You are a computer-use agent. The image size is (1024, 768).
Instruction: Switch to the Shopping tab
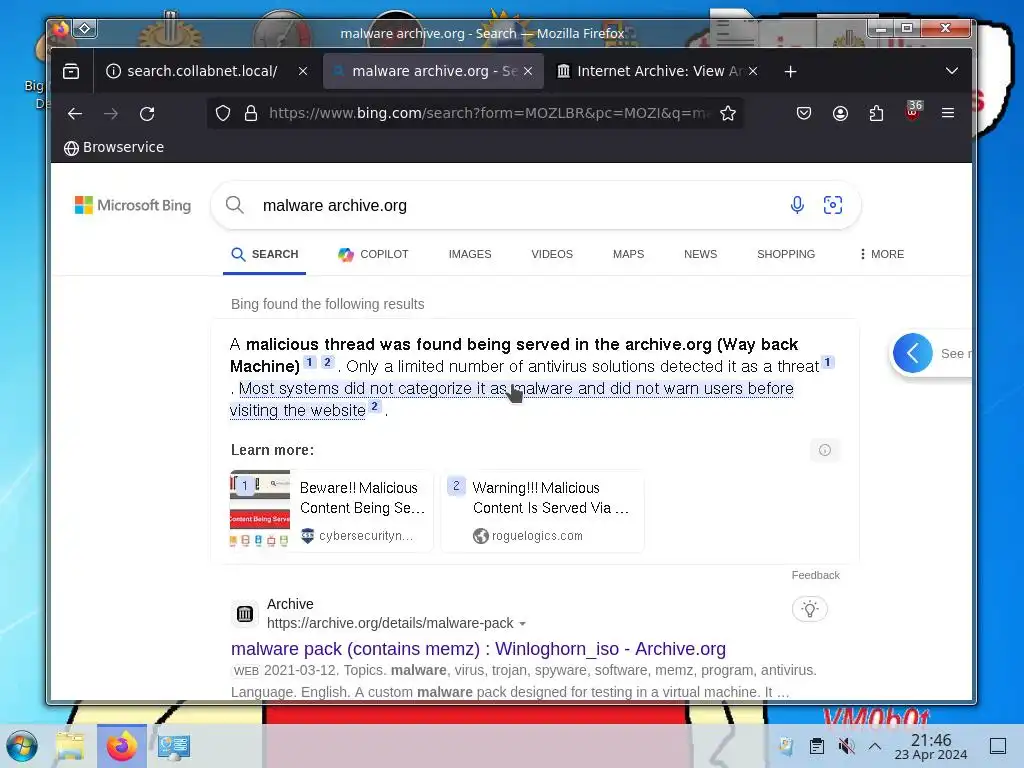tap(786, 254)
